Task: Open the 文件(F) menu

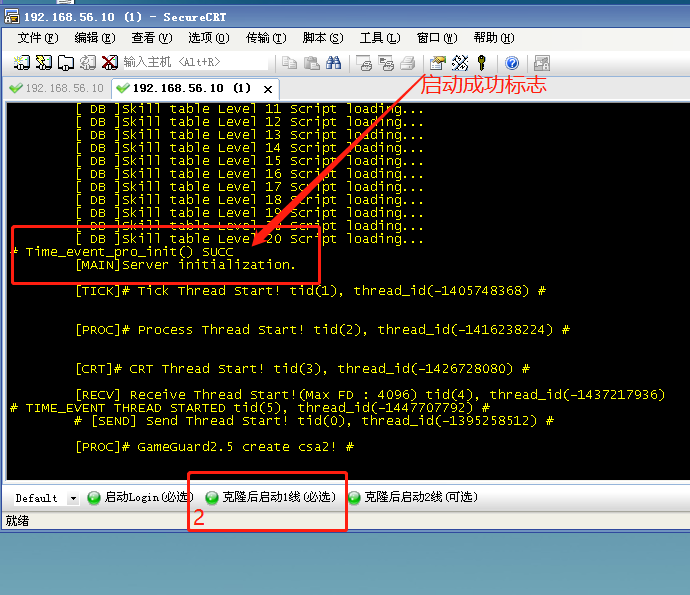Action: 38,38
